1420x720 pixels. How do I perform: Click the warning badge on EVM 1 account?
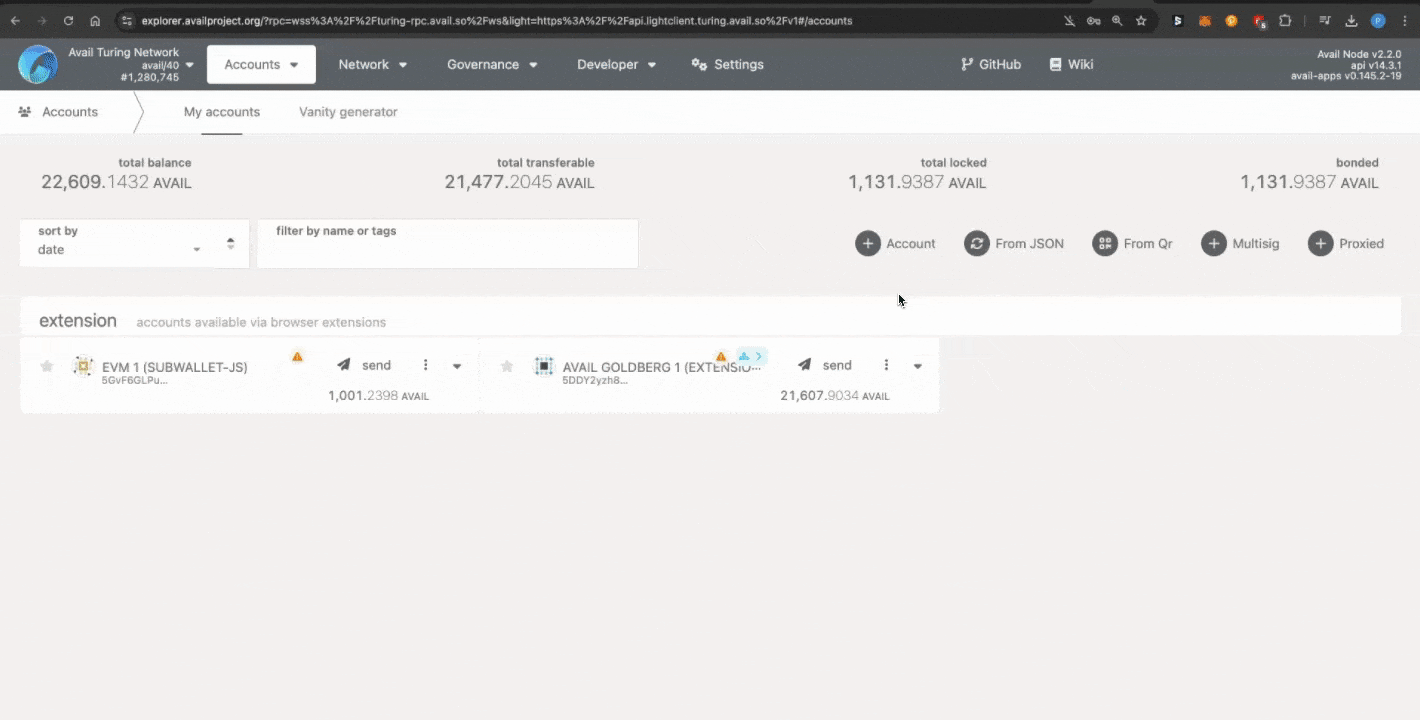(x=297, y=356)
